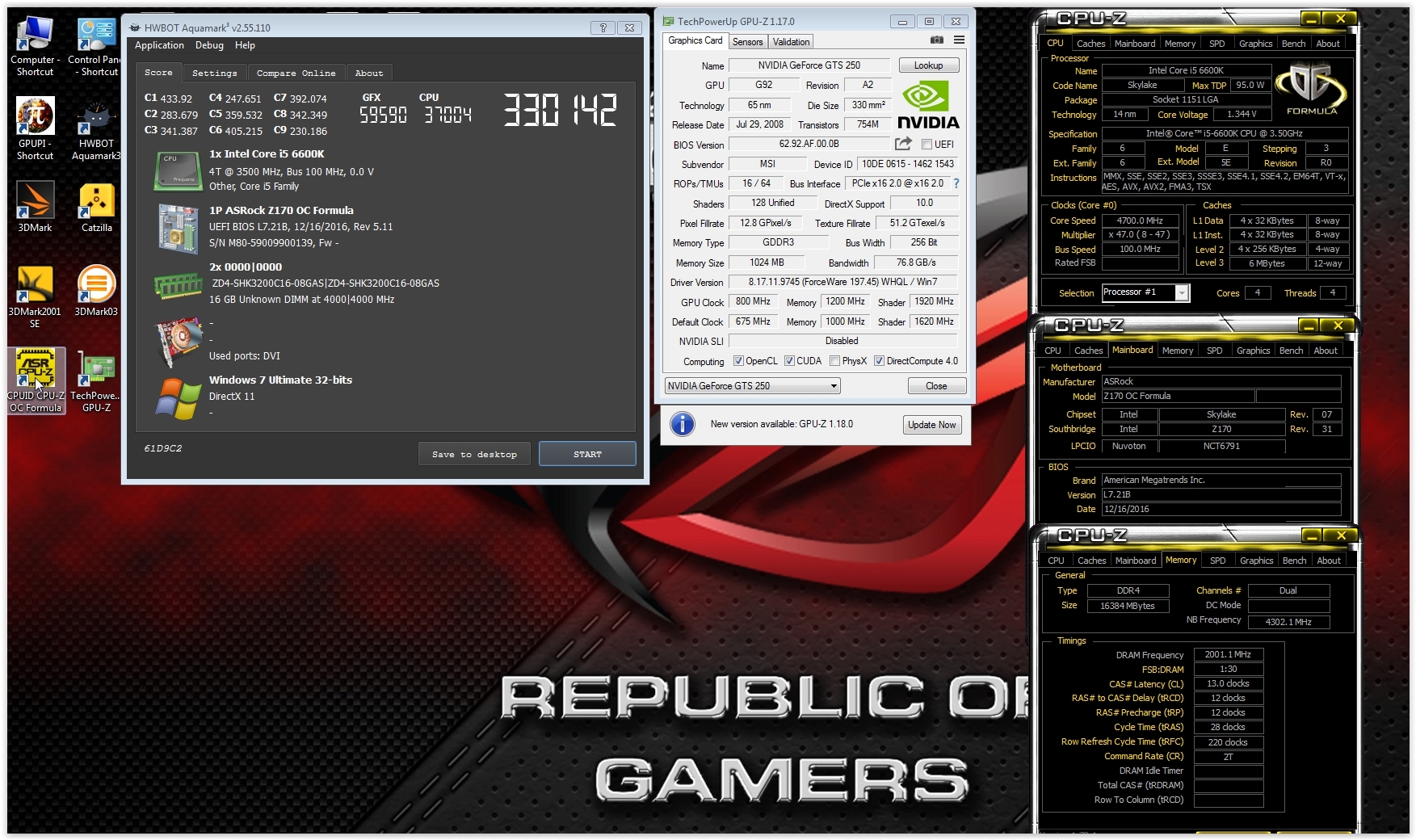Viewport: 1416px width, 840px height.
Task: Click the checksum text 61D9C2
Action: (x=163, y=448)
